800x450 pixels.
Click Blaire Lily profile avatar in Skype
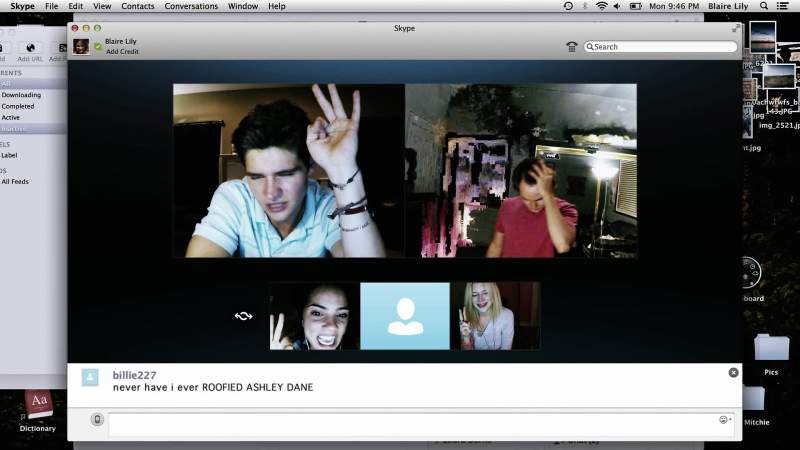(x=81, y=46)
